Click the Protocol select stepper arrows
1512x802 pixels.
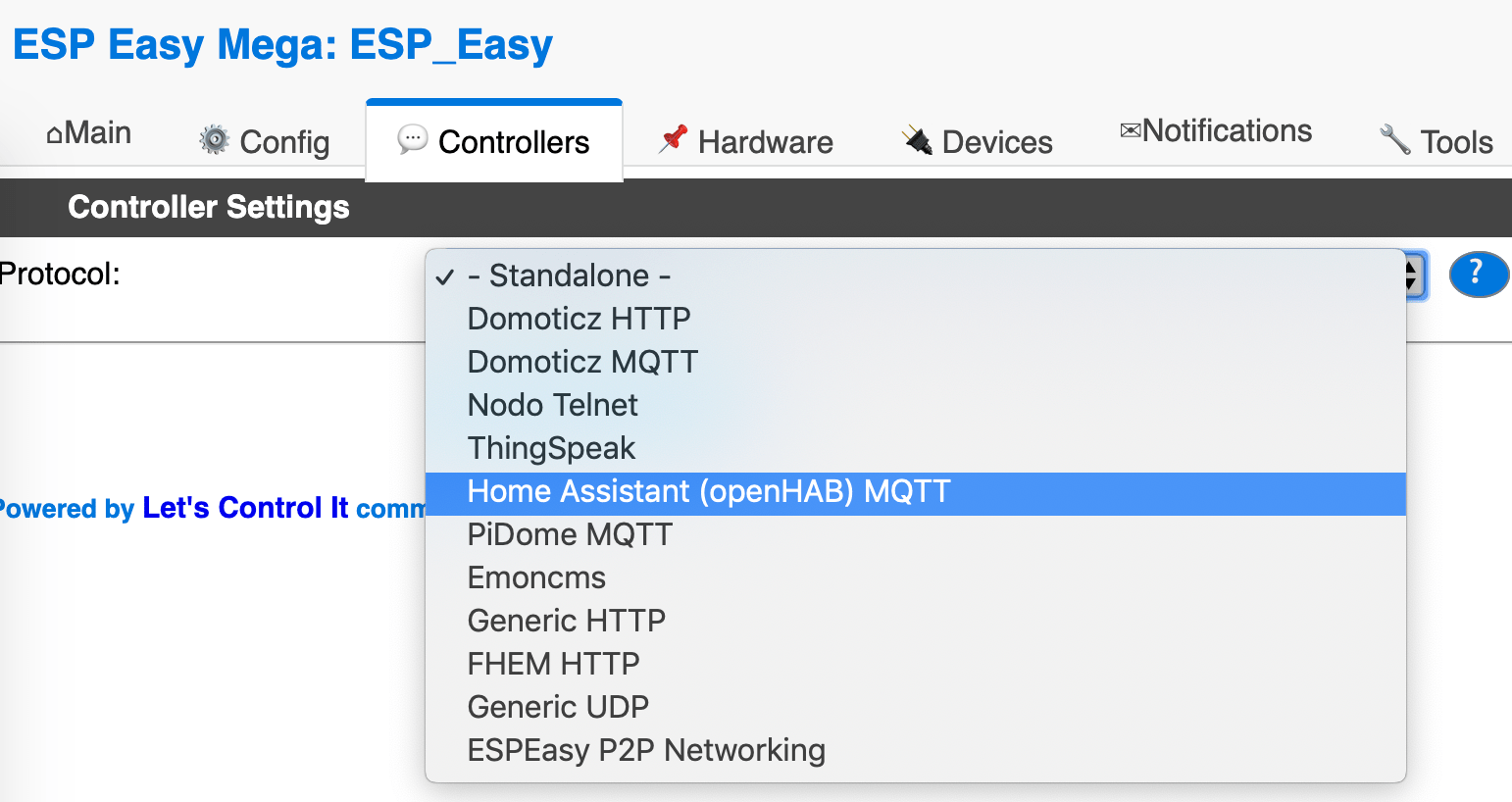[x=1410, y=276]
